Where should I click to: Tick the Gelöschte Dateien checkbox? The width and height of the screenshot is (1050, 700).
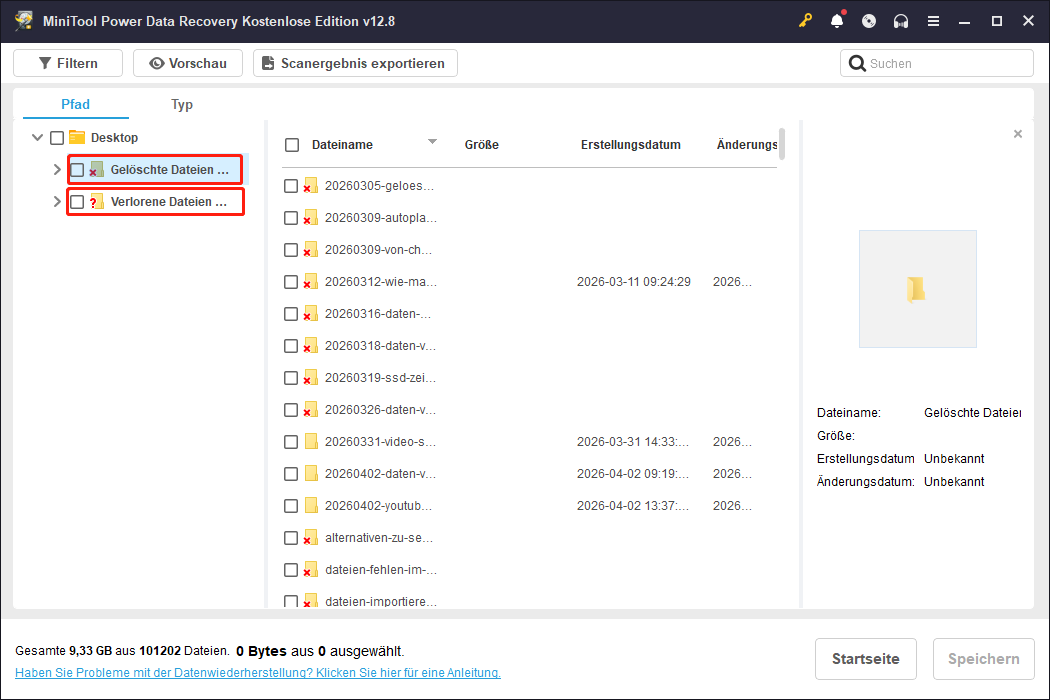coord(77,169)
